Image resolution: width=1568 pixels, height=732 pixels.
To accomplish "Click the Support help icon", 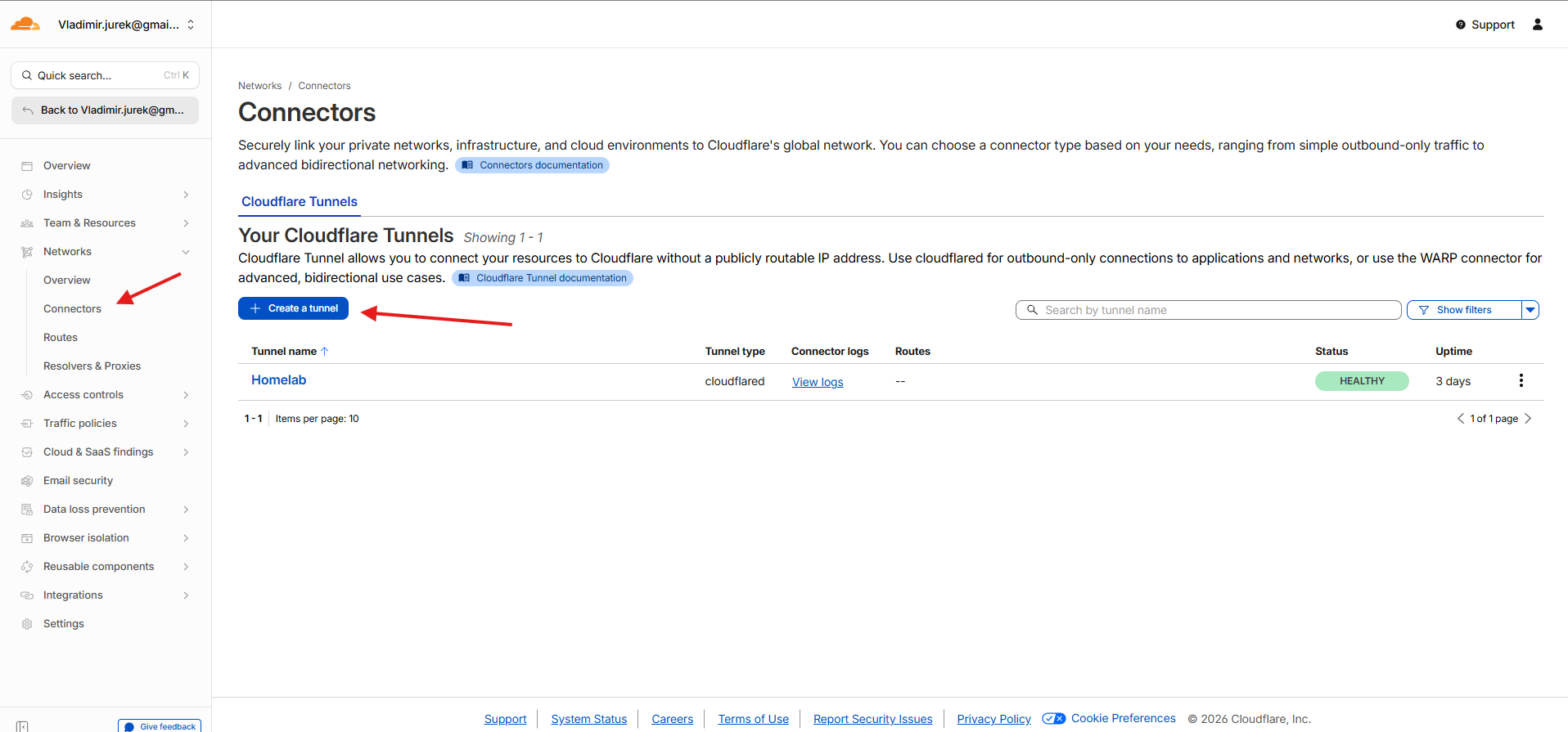I will [1461, 25].
